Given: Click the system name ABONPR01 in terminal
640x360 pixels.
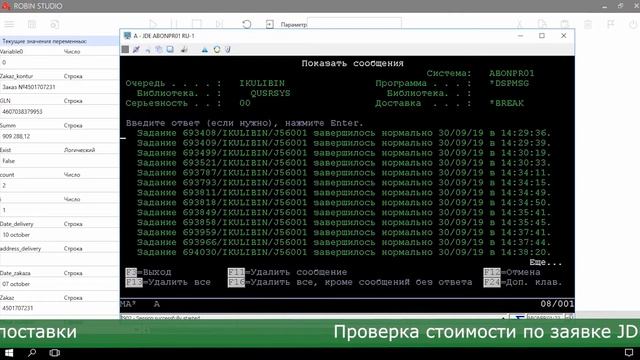Looking at the screenshot, I should click(x=511, y=73).
